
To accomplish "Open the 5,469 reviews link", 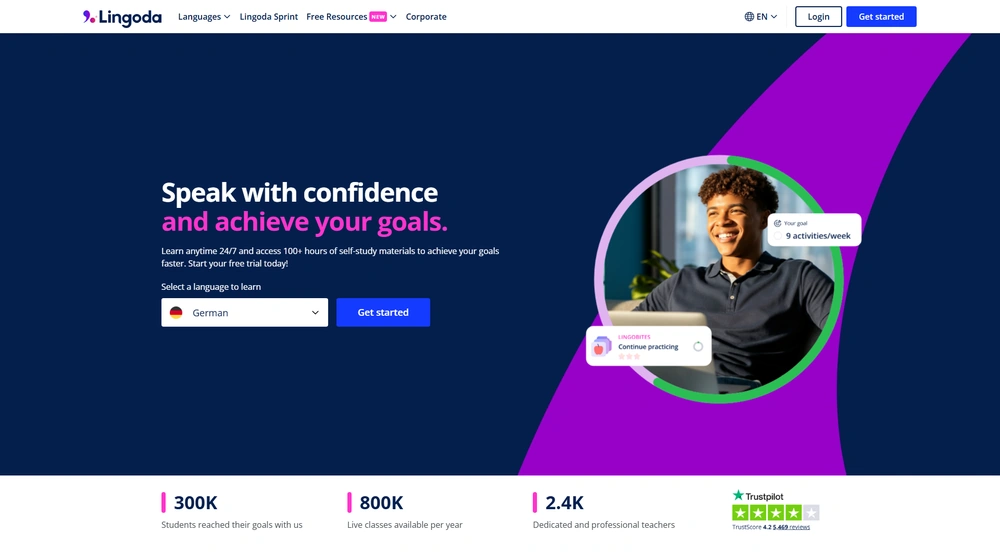I will 791,527.
